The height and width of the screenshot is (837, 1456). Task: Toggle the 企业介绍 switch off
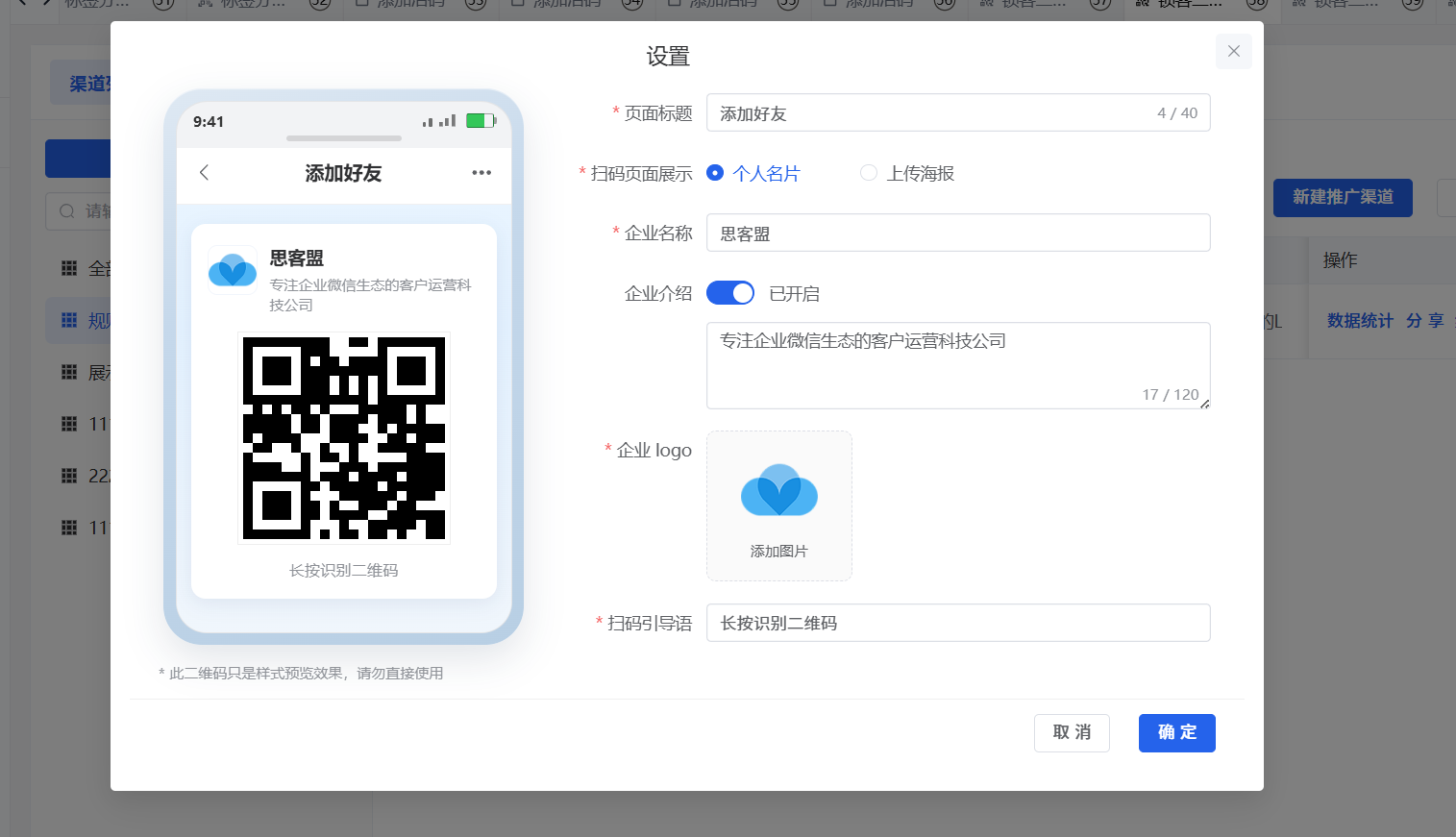tap(730, 293)
